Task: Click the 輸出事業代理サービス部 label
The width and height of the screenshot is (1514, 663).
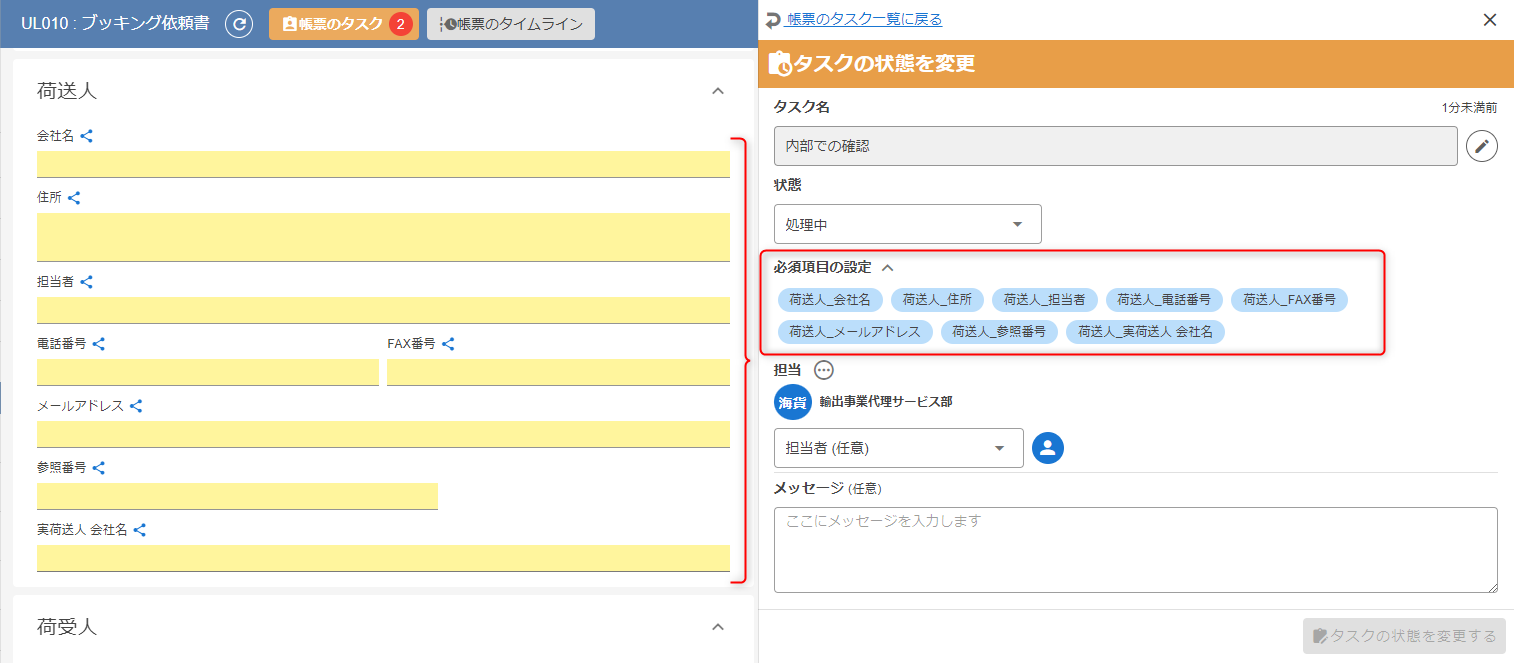Action: (x=886, y=402)
